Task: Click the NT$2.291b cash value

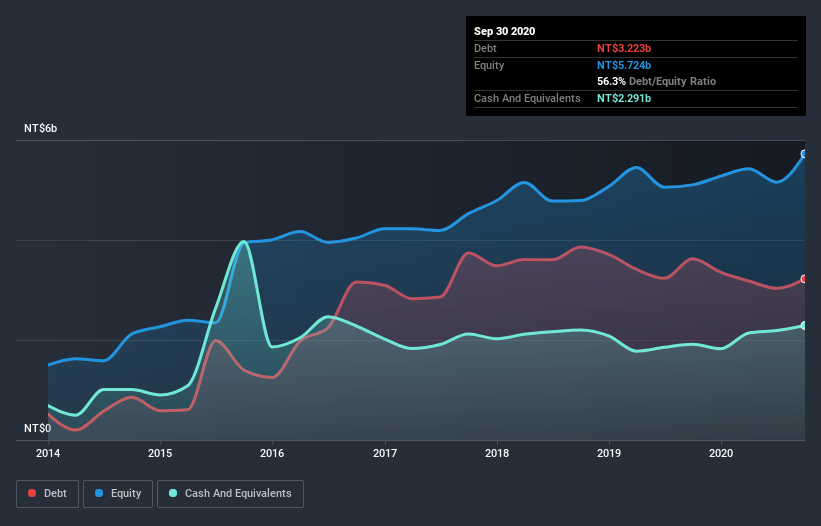Action: (x=624, y=98)
